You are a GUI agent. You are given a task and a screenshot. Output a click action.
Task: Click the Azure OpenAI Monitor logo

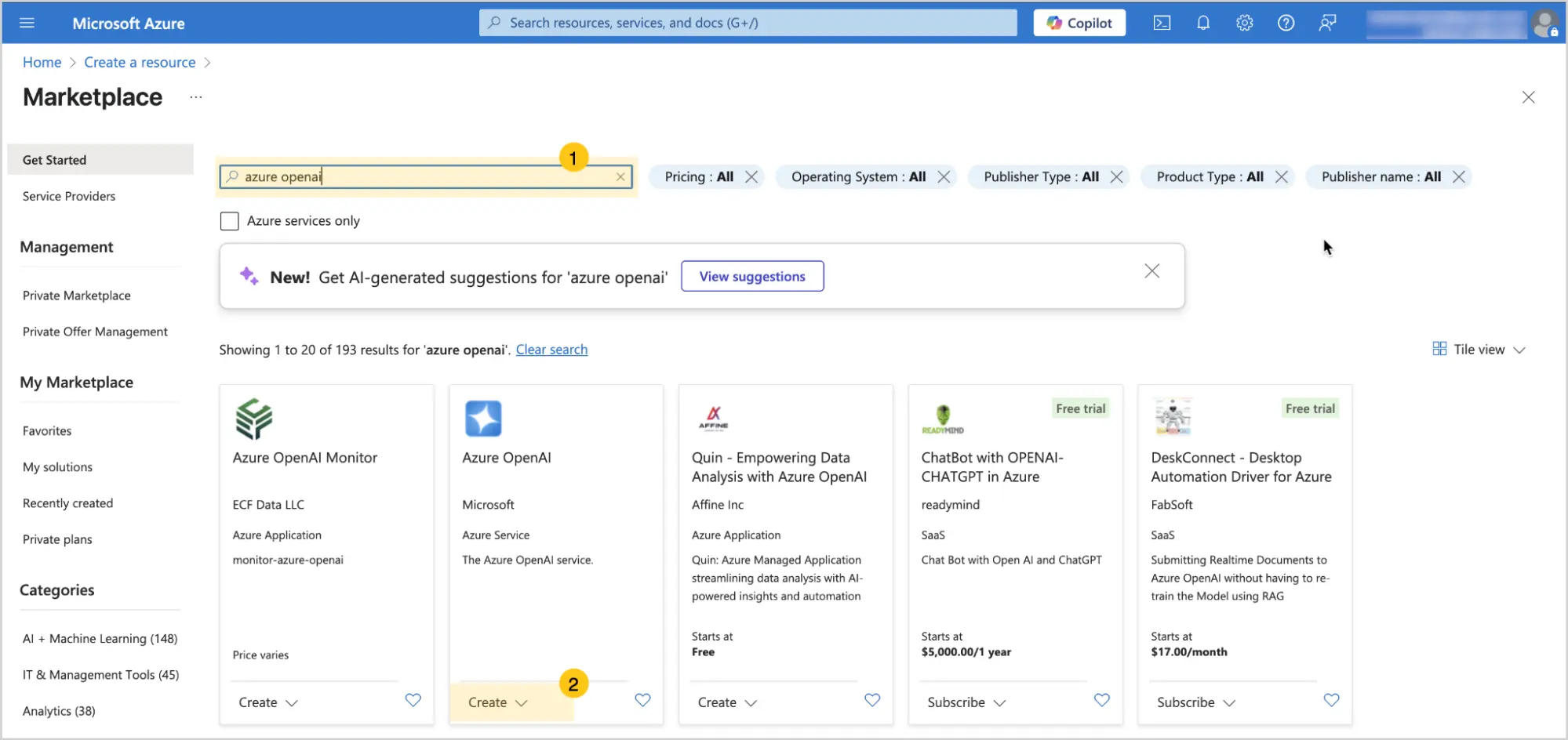click(x=253, y=419)
